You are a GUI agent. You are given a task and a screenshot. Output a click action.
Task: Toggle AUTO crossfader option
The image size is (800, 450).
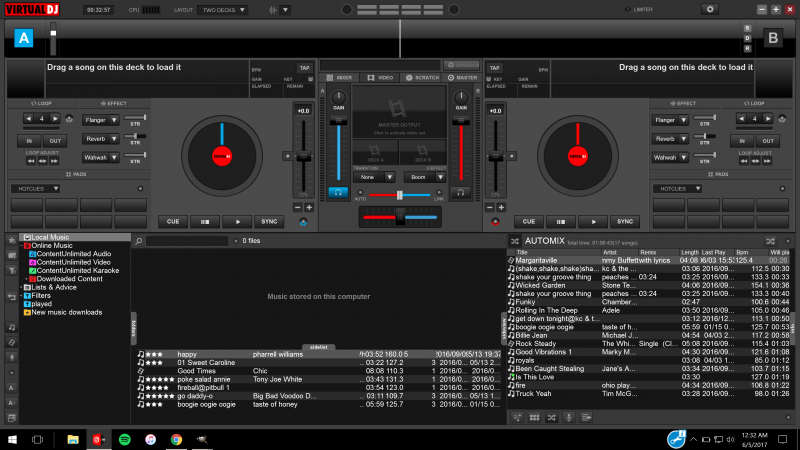pyautogui.click(x=360, y=193)
